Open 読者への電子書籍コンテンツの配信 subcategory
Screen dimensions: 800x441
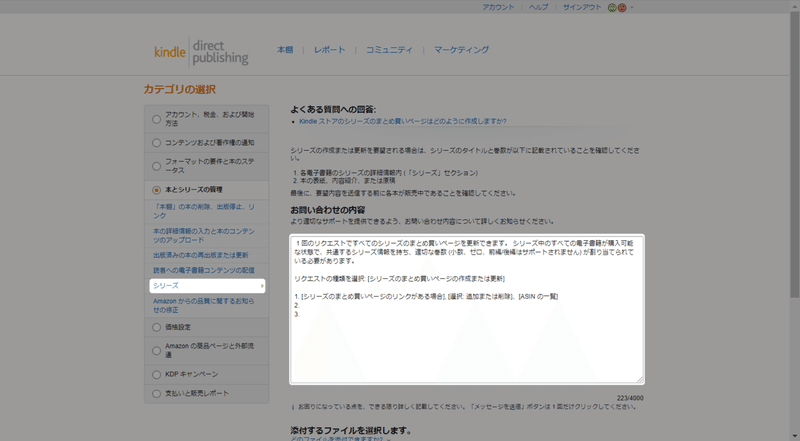coord(204,271)
